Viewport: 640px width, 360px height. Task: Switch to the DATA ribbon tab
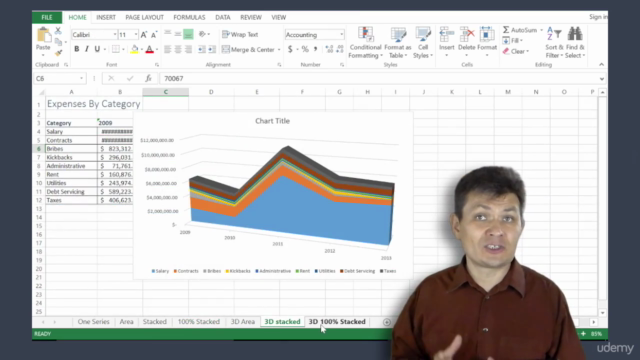223,18
